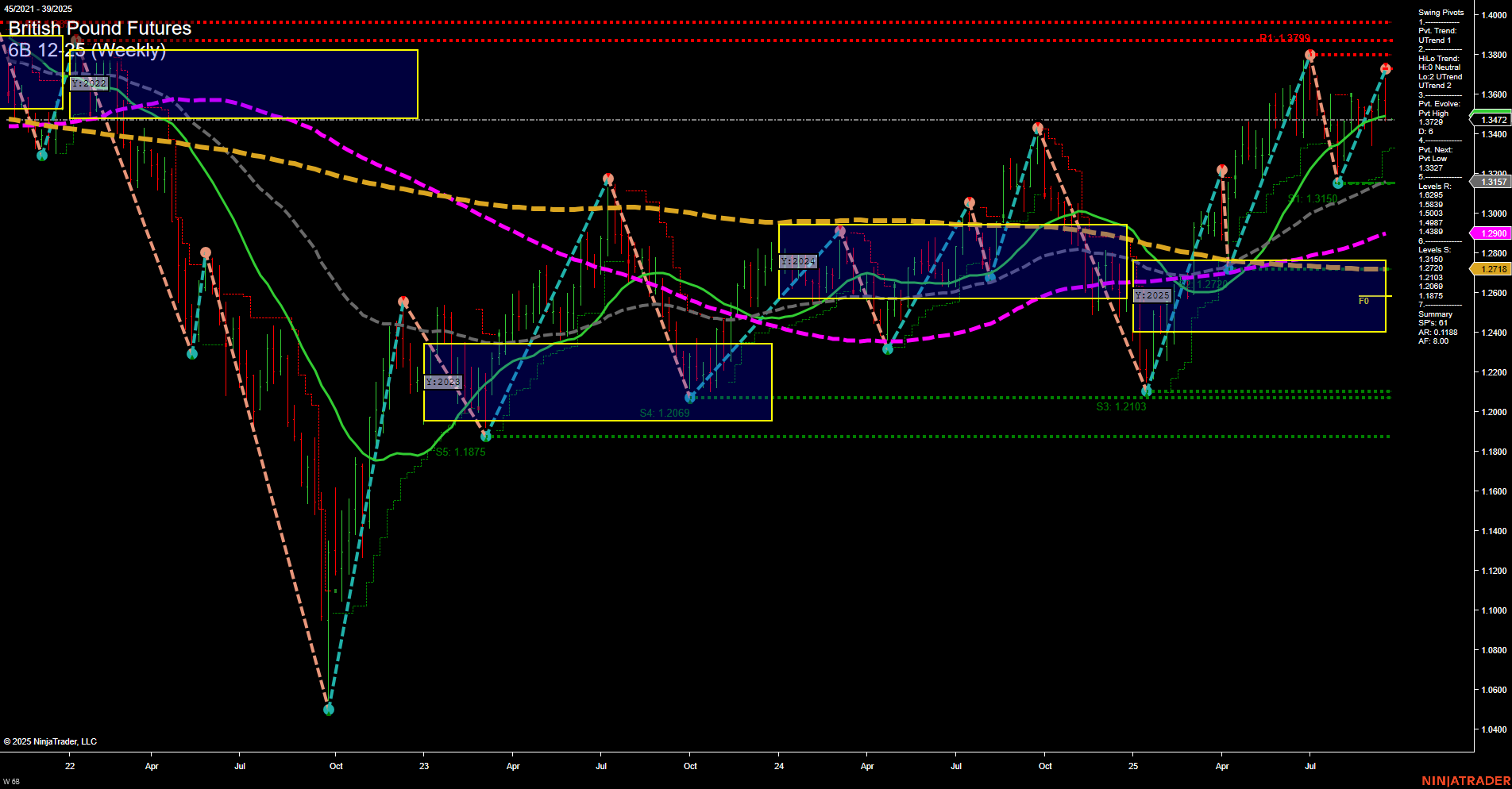Click the chart title 6B 12-25 (Weekly)
The height and width of the screenshot is (789, 1512).
coord(87,51)
